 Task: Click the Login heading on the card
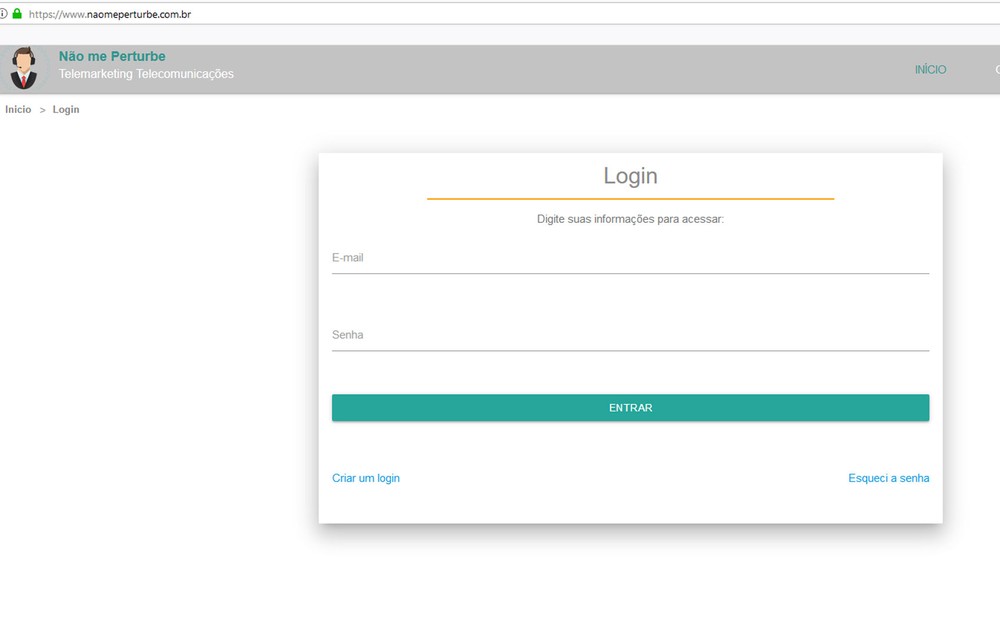point(630,176)
